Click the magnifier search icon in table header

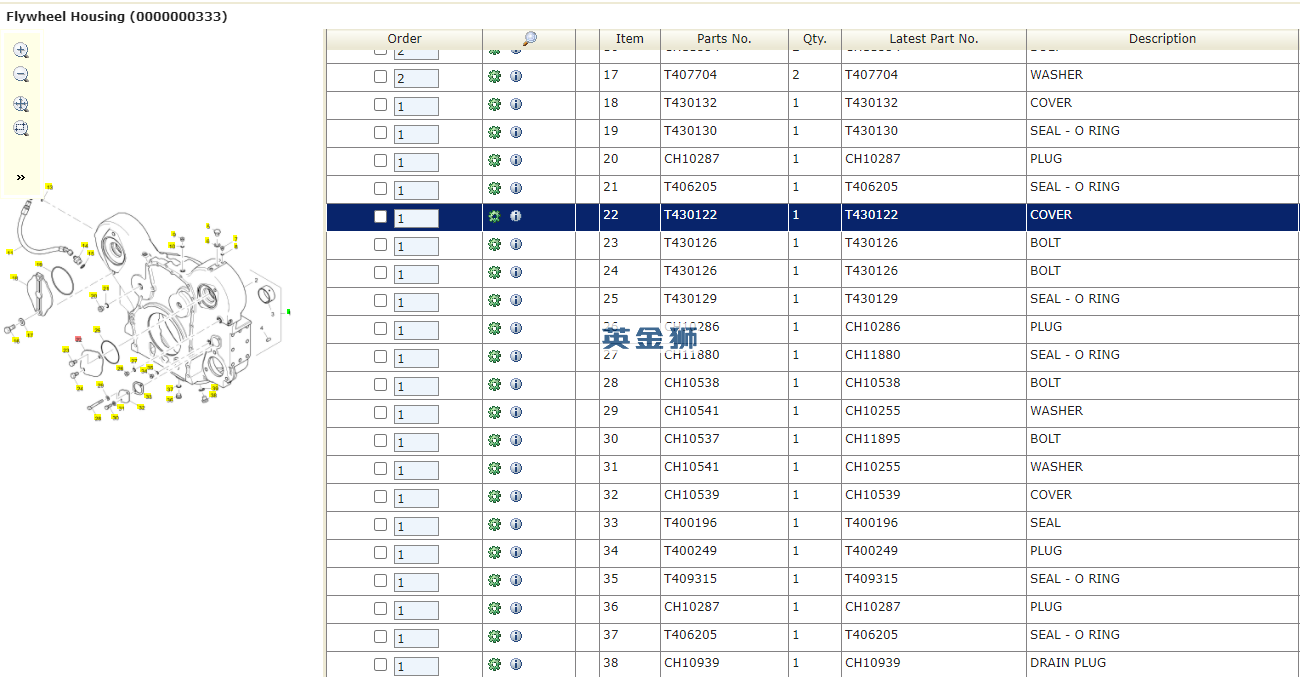pos(529,39)
